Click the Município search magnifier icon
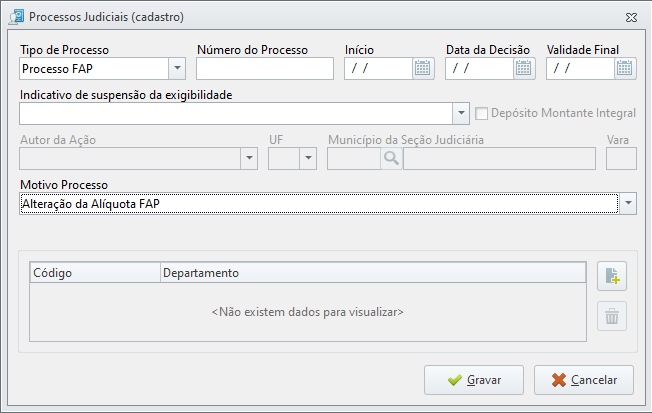652x413 pixels. 391,158
